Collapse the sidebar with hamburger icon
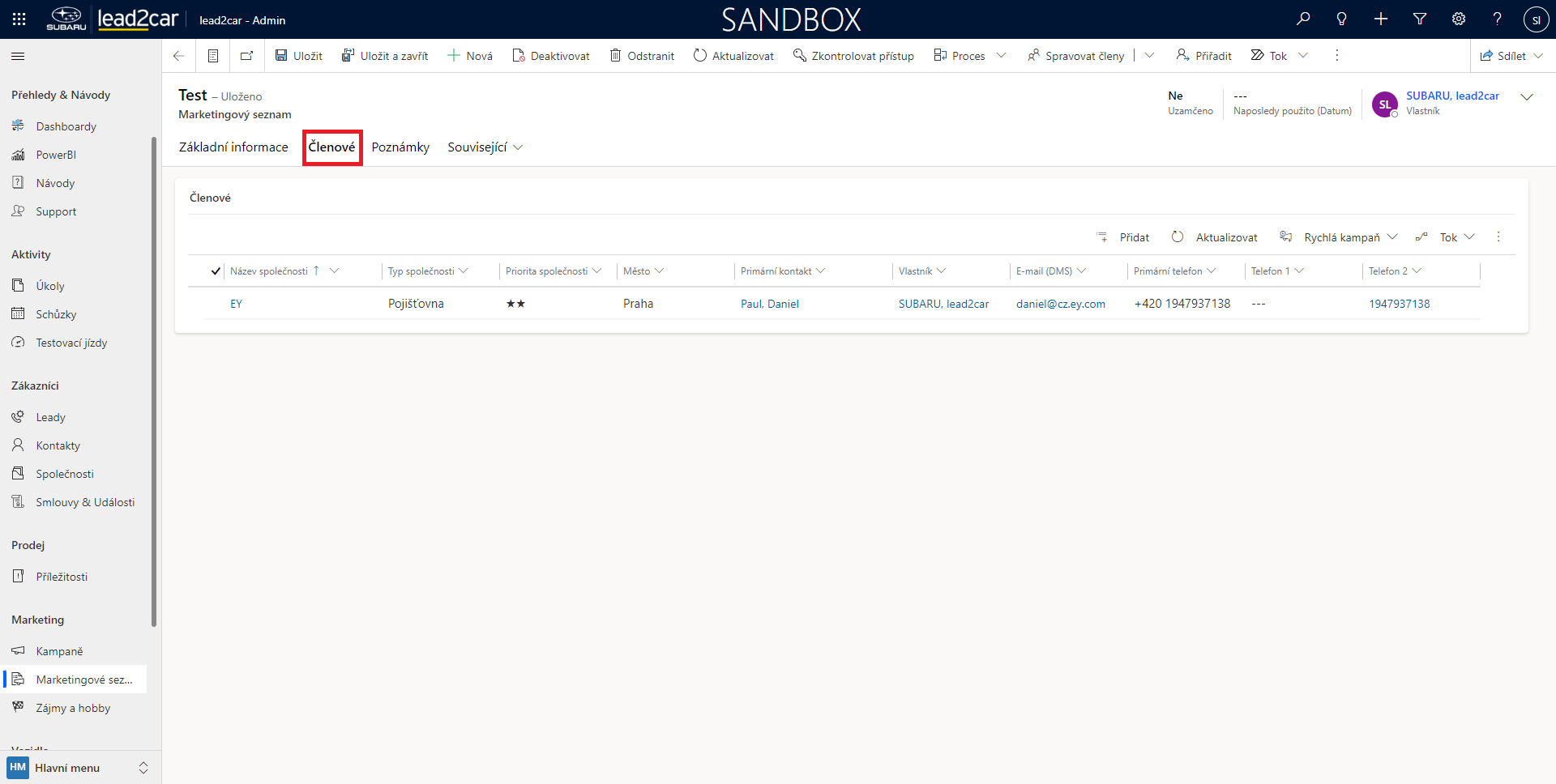Viewport: 1556px width, 784px height. tap(18, 56)
